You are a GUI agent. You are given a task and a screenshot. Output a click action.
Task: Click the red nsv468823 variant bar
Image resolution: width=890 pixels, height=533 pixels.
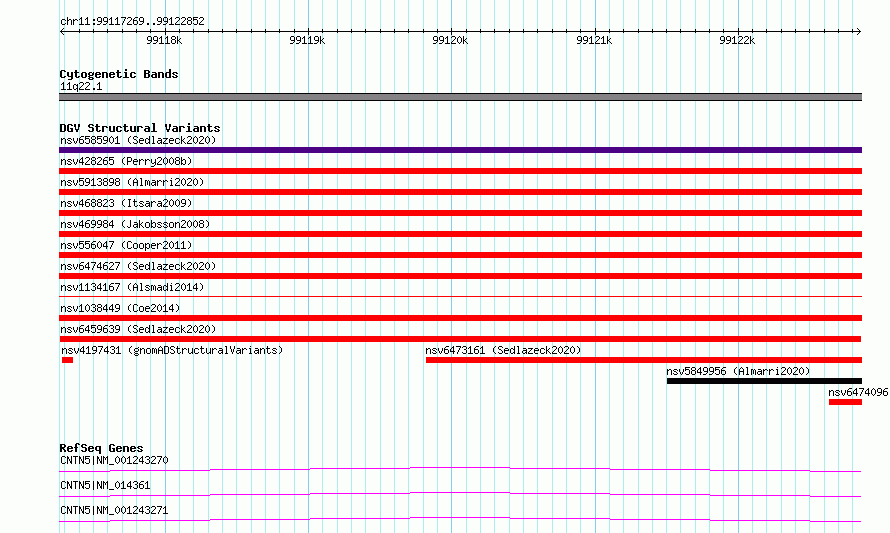pyautogui.click(x=460, y=213)
